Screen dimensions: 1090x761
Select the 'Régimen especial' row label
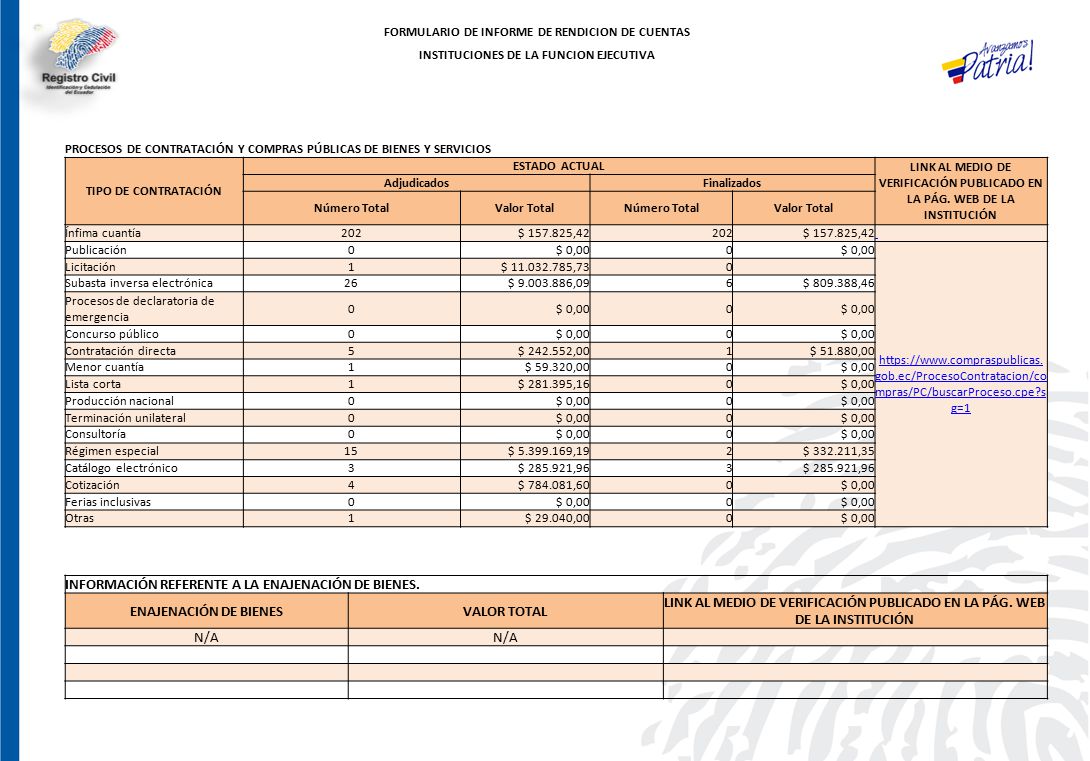(112, 451)
